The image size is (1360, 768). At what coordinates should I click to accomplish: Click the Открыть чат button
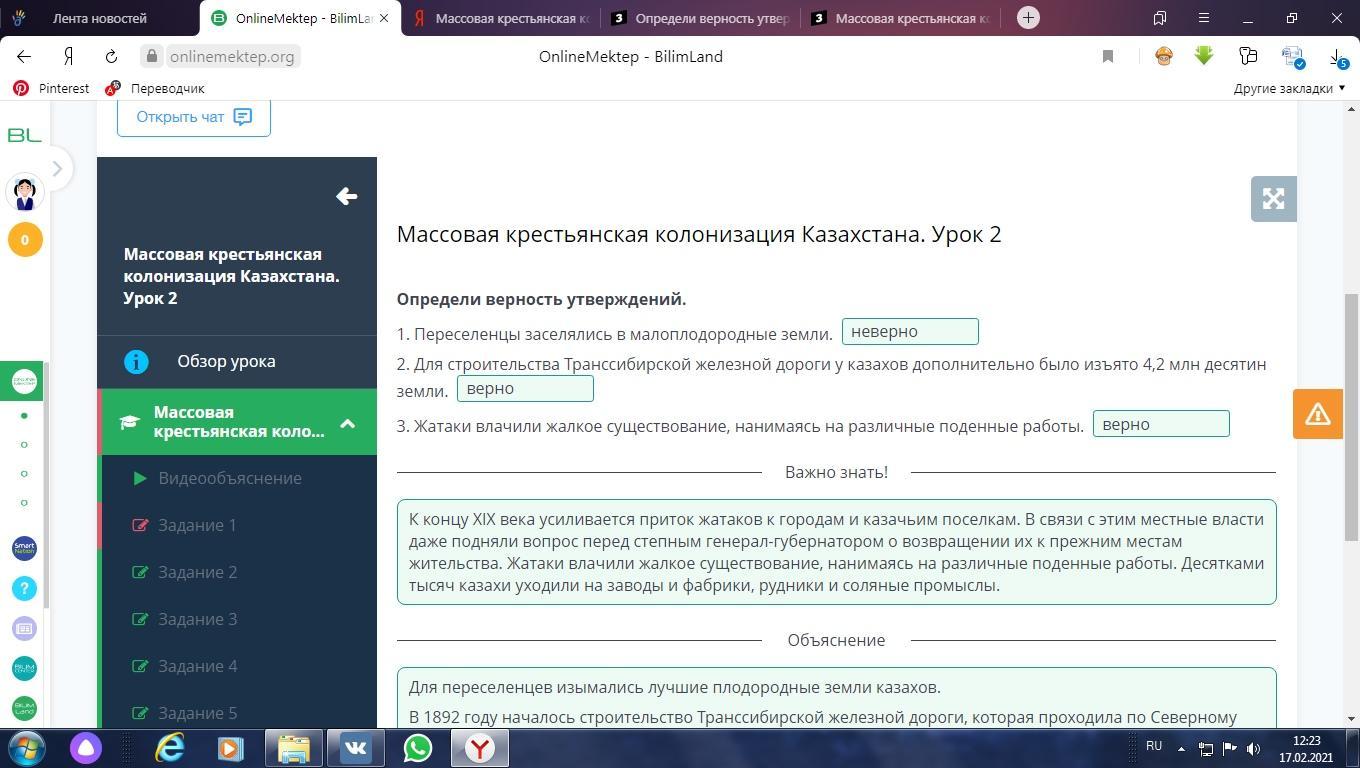point(194,117)
